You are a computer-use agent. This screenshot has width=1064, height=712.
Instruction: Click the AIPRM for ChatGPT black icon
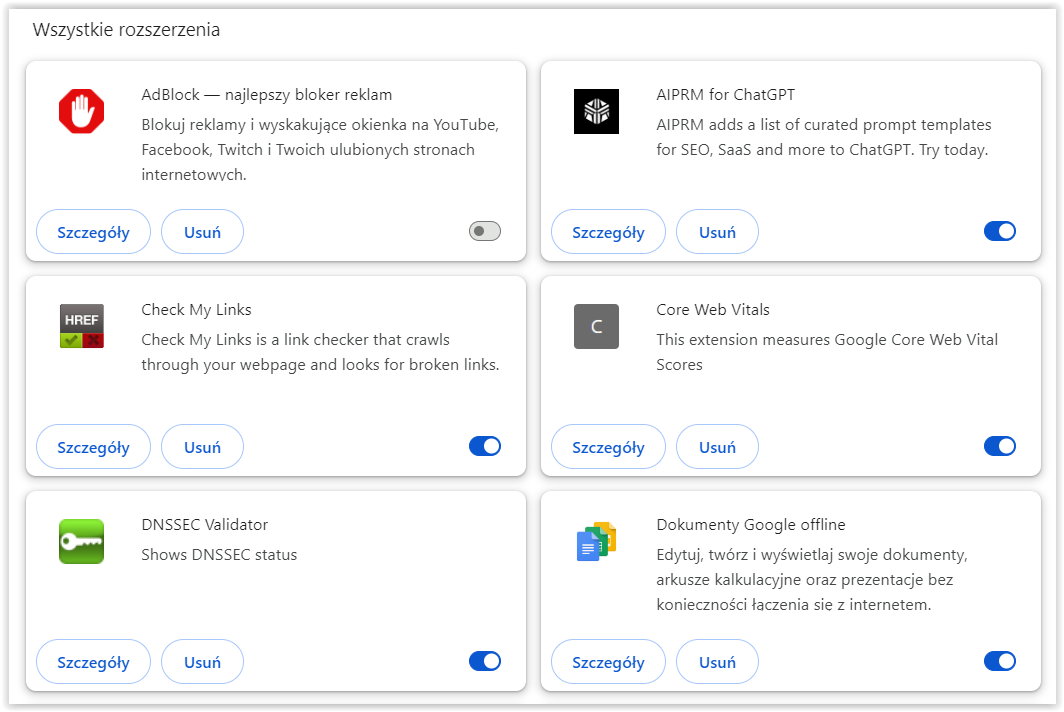[x=596, y=111]
